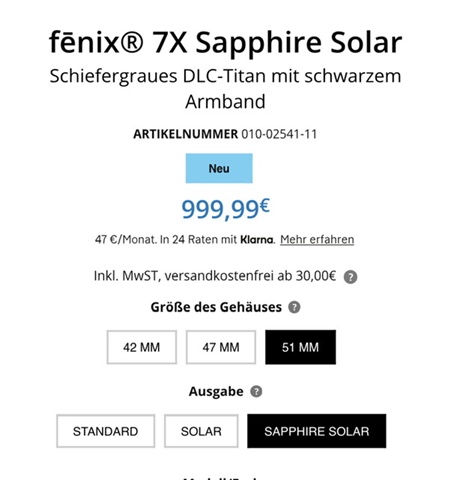
Task: Pick the SOLAR edition
Action: click(x=201, y=431)
